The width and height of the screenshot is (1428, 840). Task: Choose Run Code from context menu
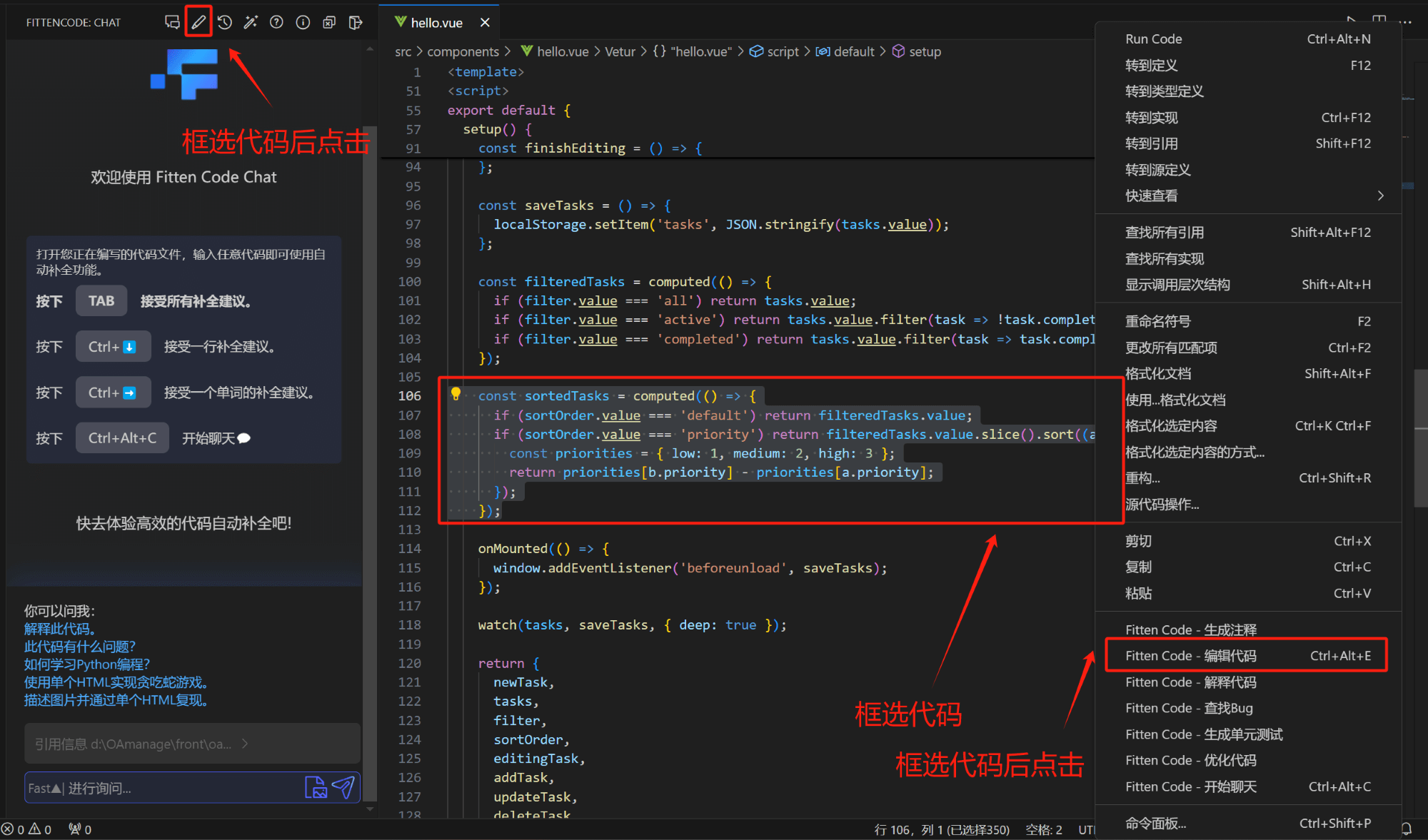1248,39
